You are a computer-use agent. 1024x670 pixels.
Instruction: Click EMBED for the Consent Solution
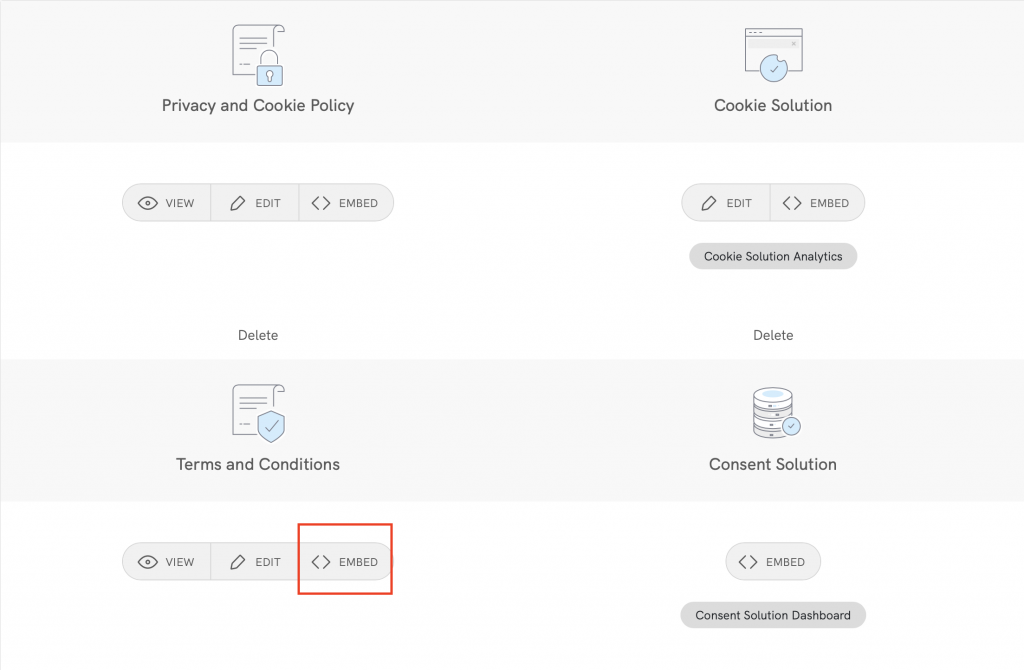(x=772, y=561)
